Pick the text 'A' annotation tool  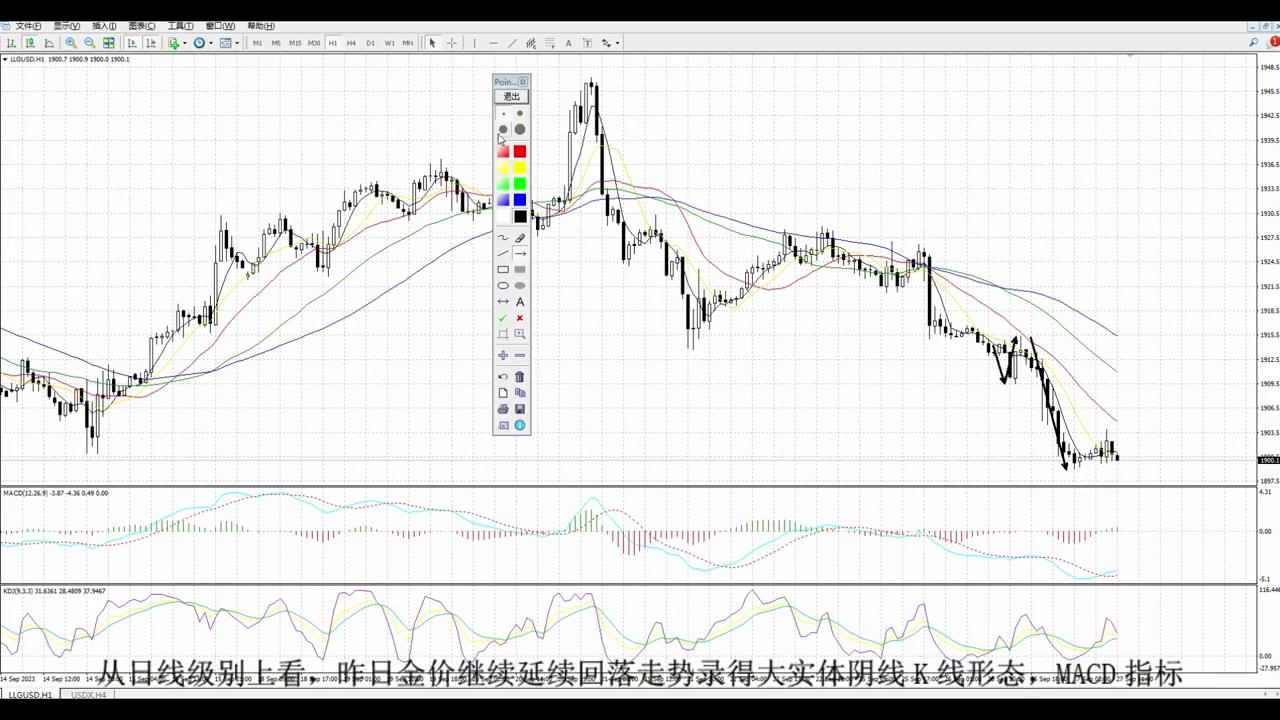point(520,302)
